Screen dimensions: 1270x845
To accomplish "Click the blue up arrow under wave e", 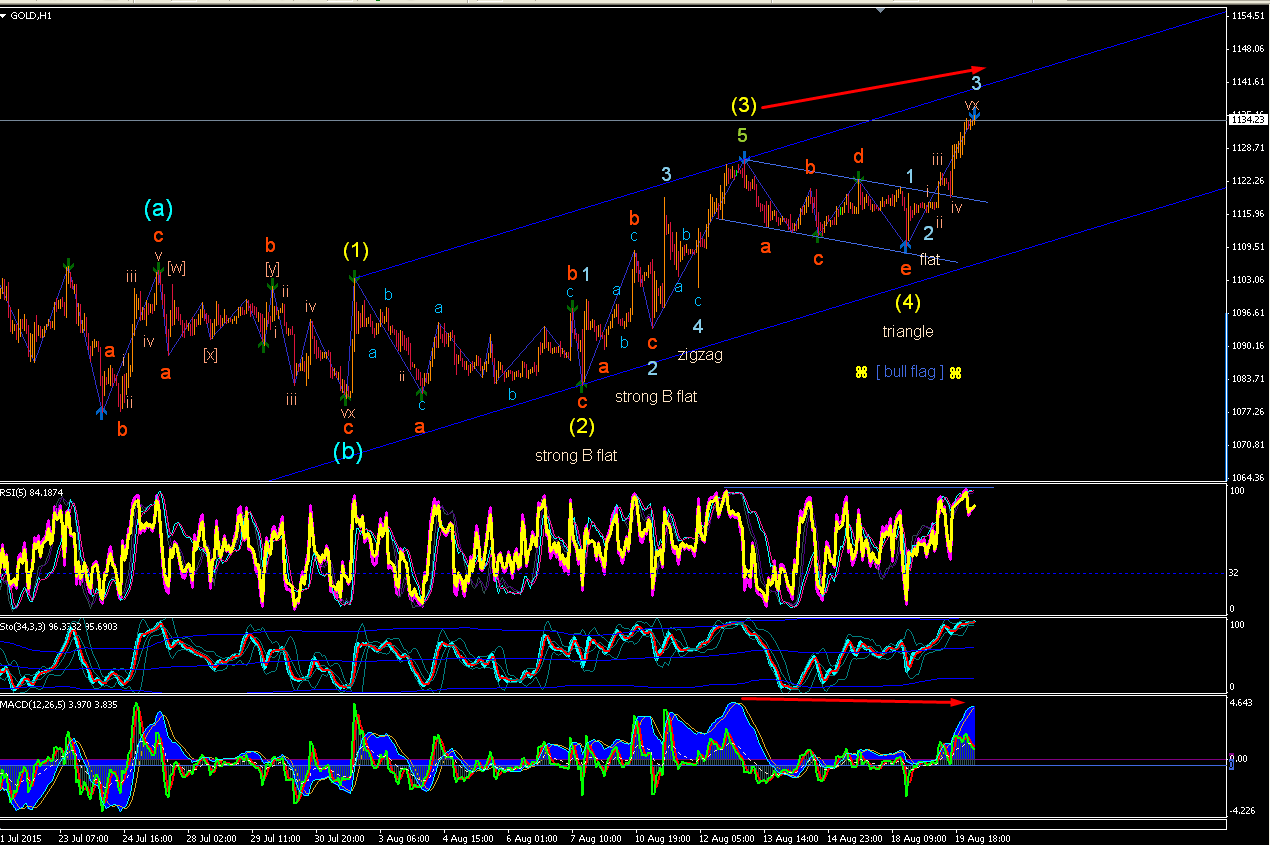I will coord(906,244).
